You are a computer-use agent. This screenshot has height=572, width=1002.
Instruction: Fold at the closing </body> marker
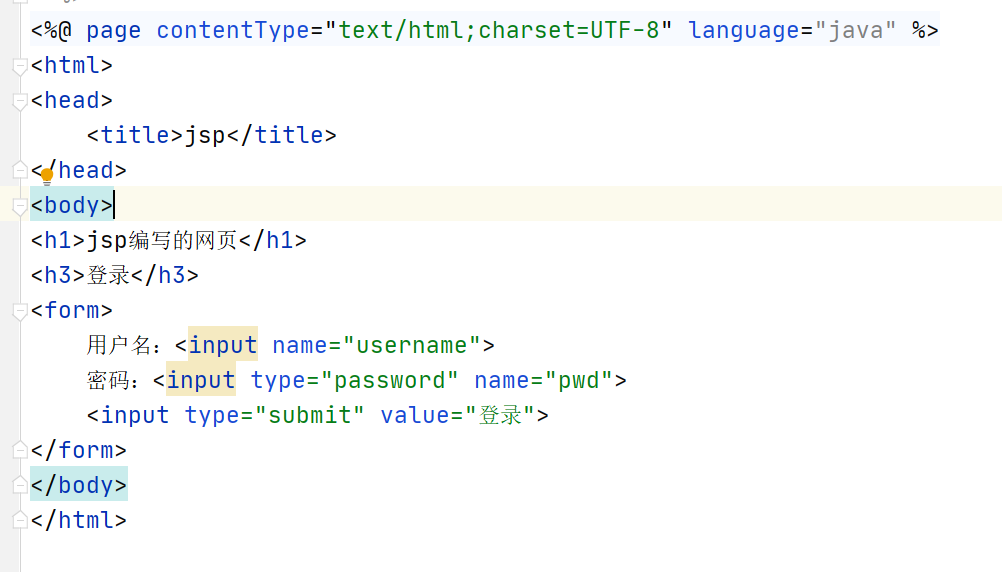click(20, 484)
